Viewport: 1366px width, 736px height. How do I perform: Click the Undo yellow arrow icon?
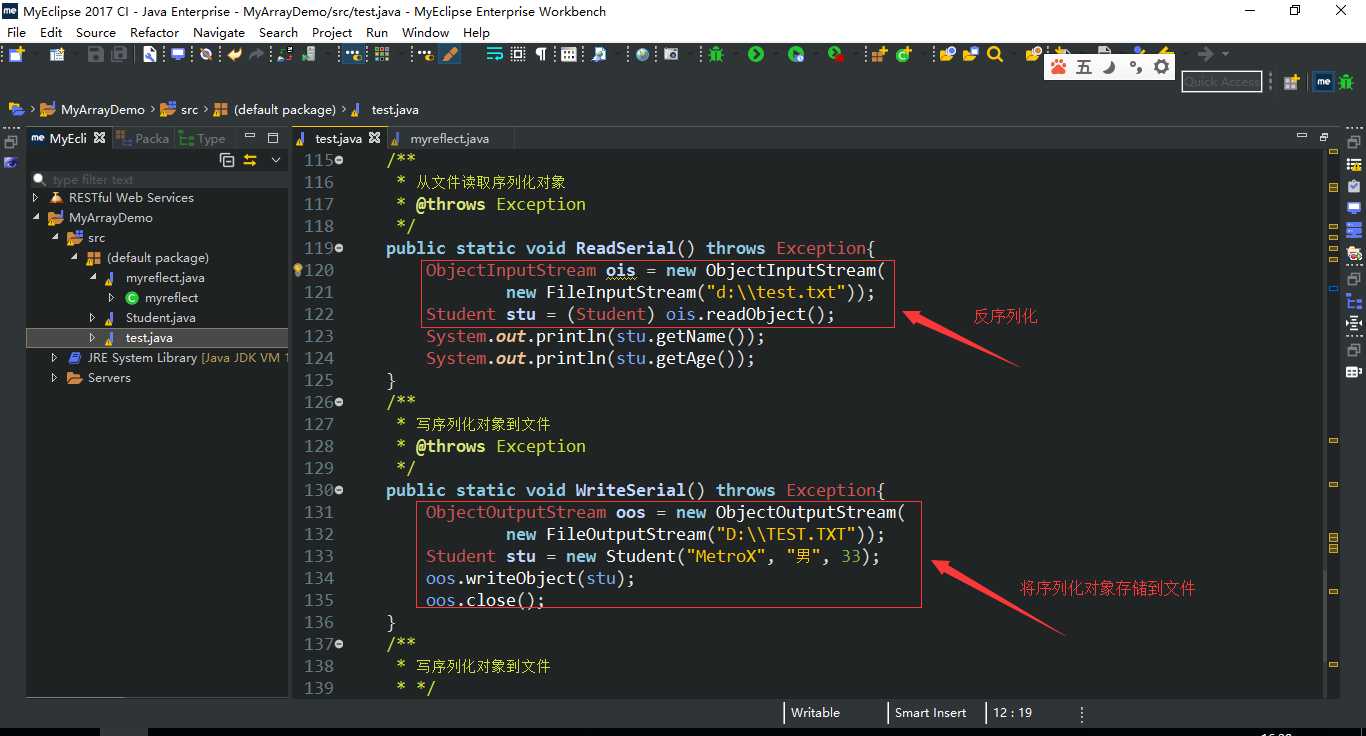(234, 55)
